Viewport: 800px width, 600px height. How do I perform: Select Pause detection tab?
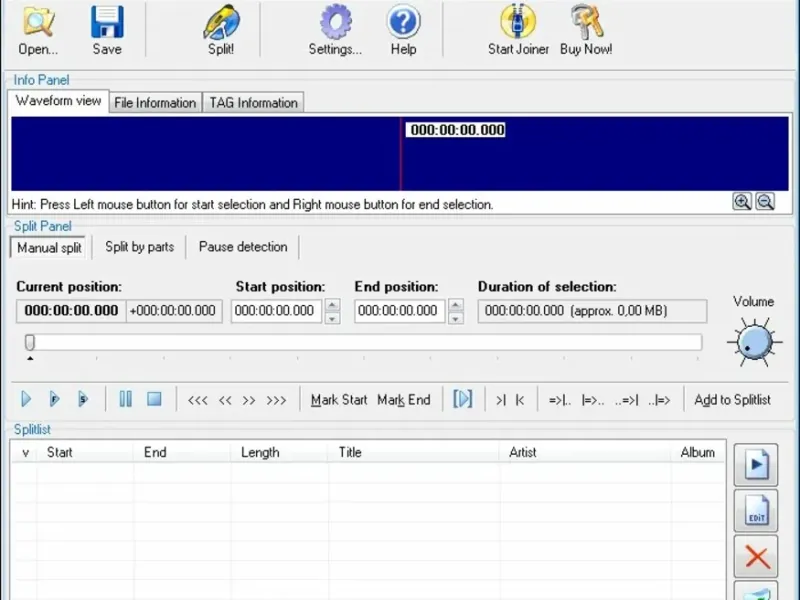coord(243,247)
